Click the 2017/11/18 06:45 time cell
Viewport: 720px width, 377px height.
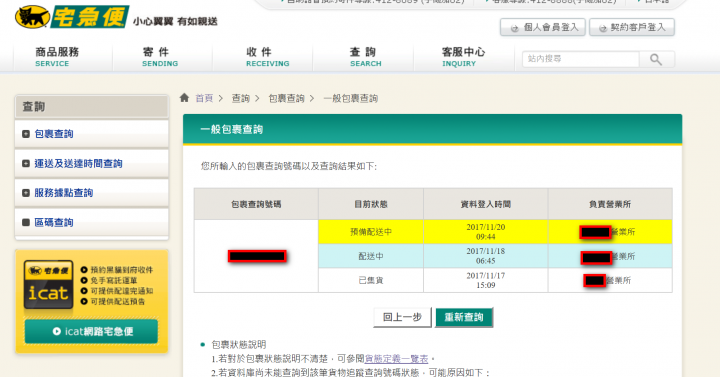tap(485, 256)
